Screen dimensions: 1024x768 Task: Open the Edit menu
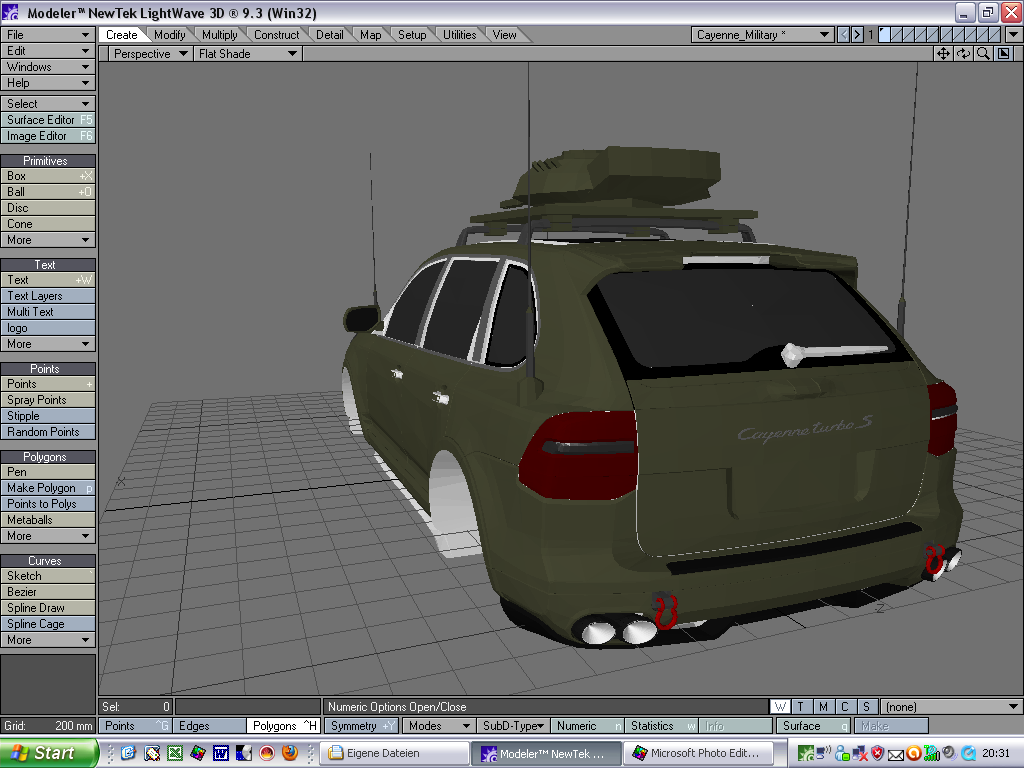click(x=48, y=51)
